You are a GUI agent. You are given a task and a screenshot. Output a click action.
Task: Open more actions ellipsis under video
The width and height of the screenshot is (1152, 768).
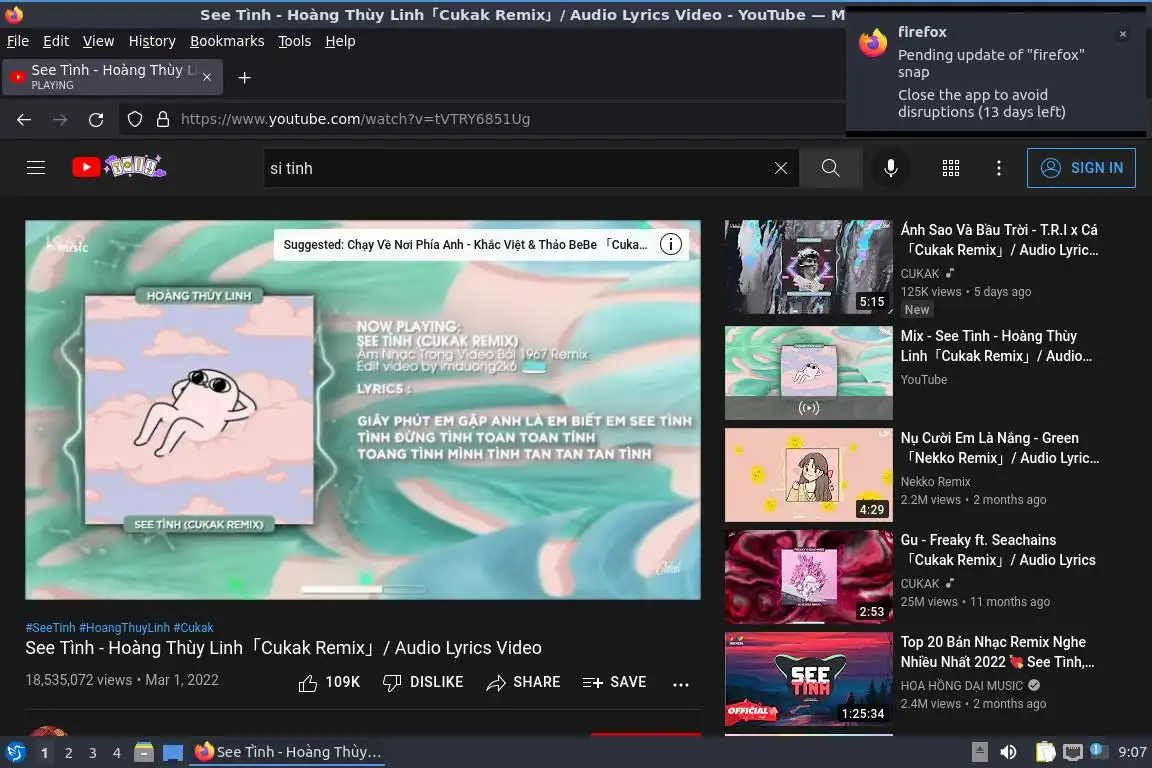681,684
